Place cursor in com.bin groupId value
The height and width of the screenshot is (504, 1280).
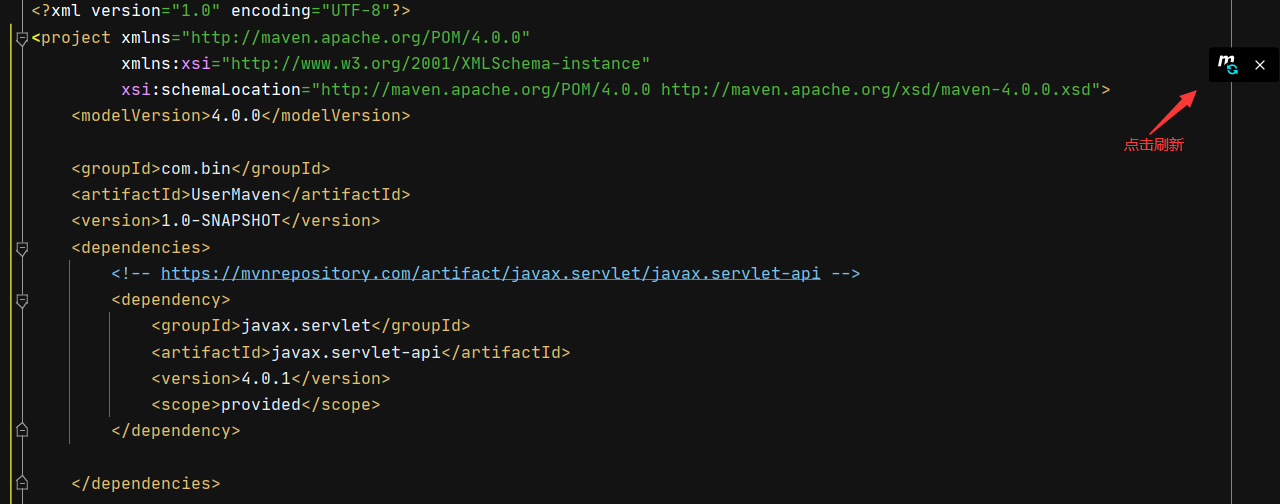[x=196, y=168]
